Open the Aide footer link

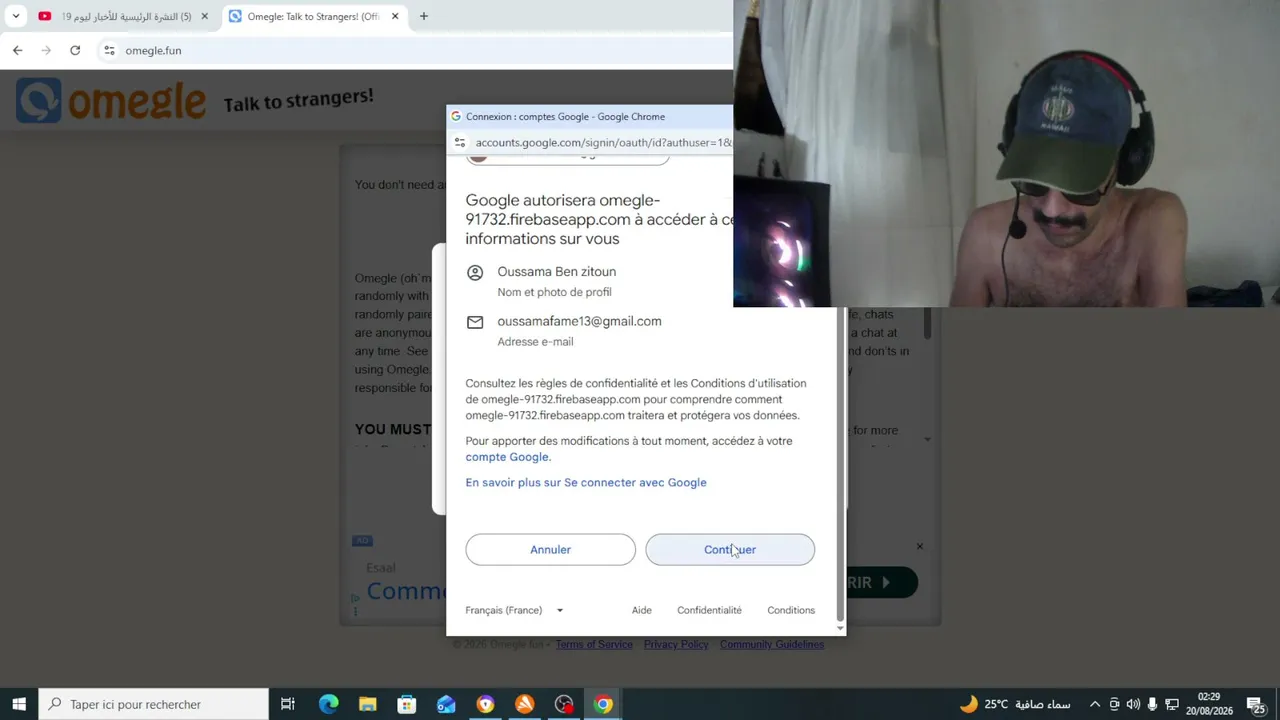642,610
